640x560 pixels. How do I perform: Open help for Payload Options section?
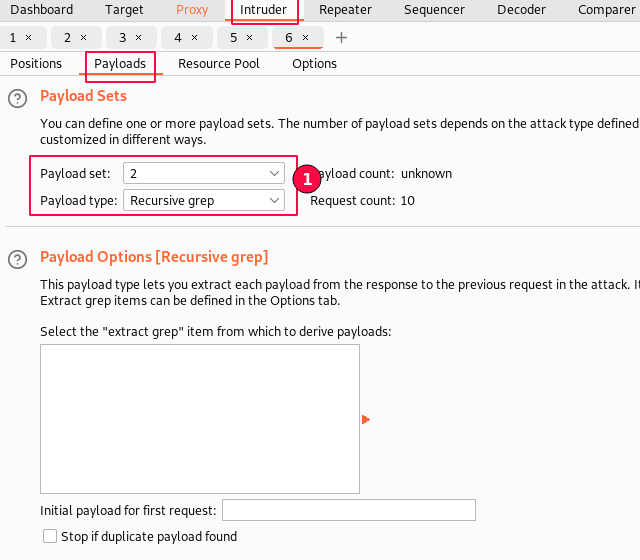17,259
